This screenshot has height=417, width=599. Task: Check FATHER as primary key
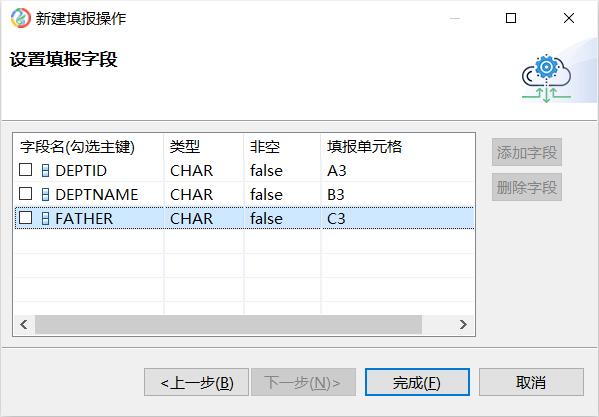pos(26,218)
